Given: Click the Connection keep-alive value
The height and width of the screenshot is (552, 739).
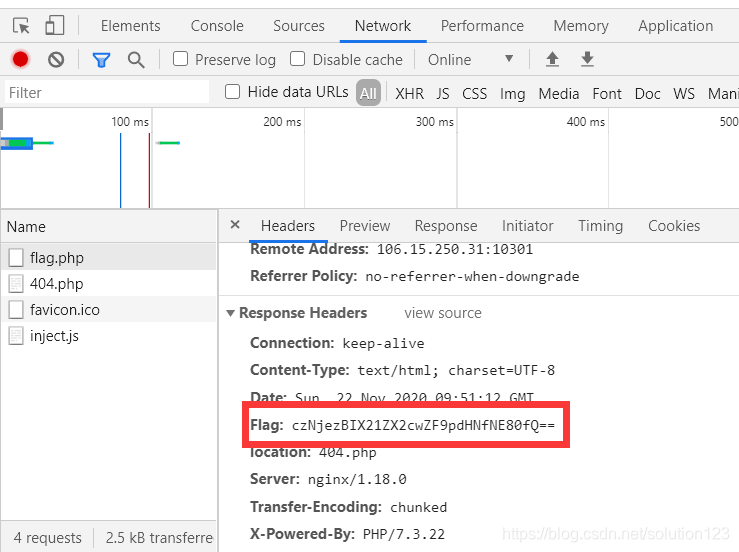Looking at the screenshot, I should point(383,343).
